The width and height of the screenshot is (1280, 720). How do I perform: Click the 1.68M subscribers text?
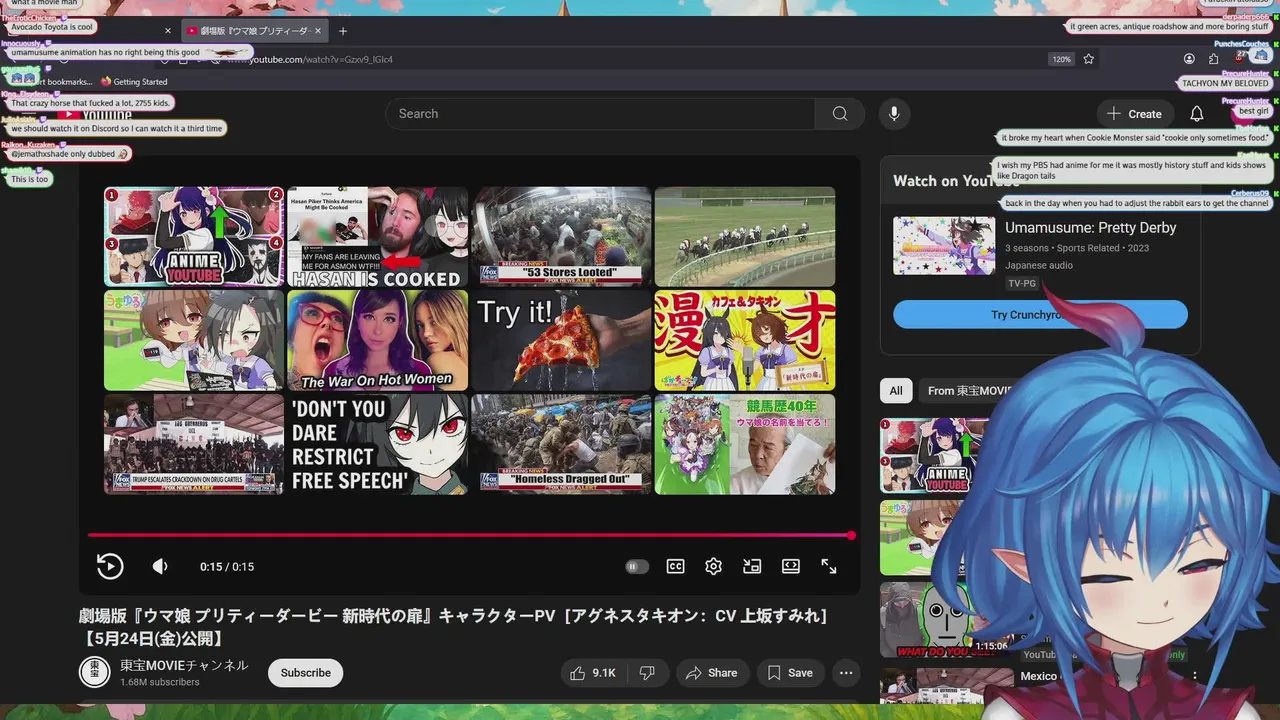pyautogui.click(x=160, y=682)
